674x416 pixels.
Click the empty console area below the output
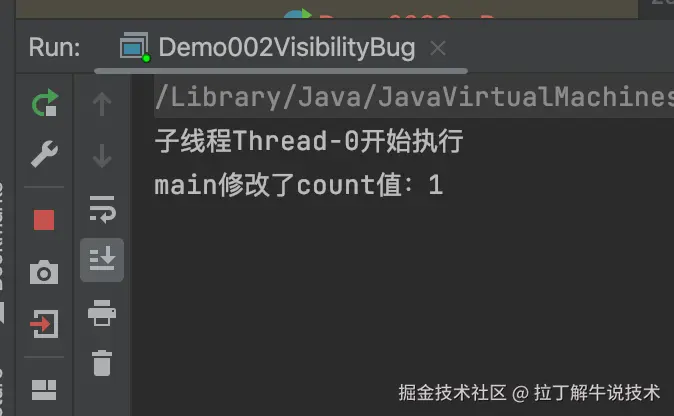coord(402,292)
